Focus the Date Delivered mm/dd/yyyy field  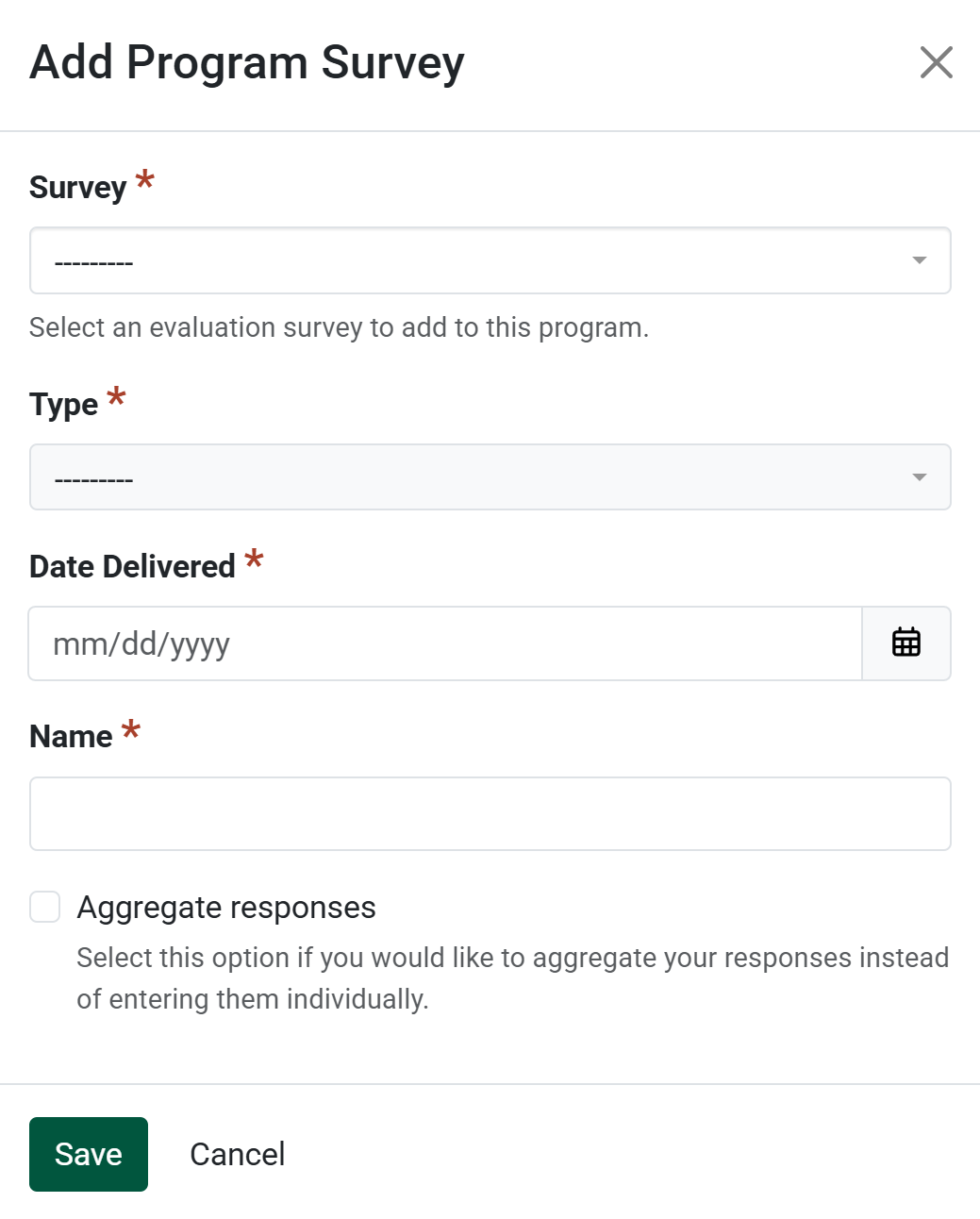[x=445, y=643]
